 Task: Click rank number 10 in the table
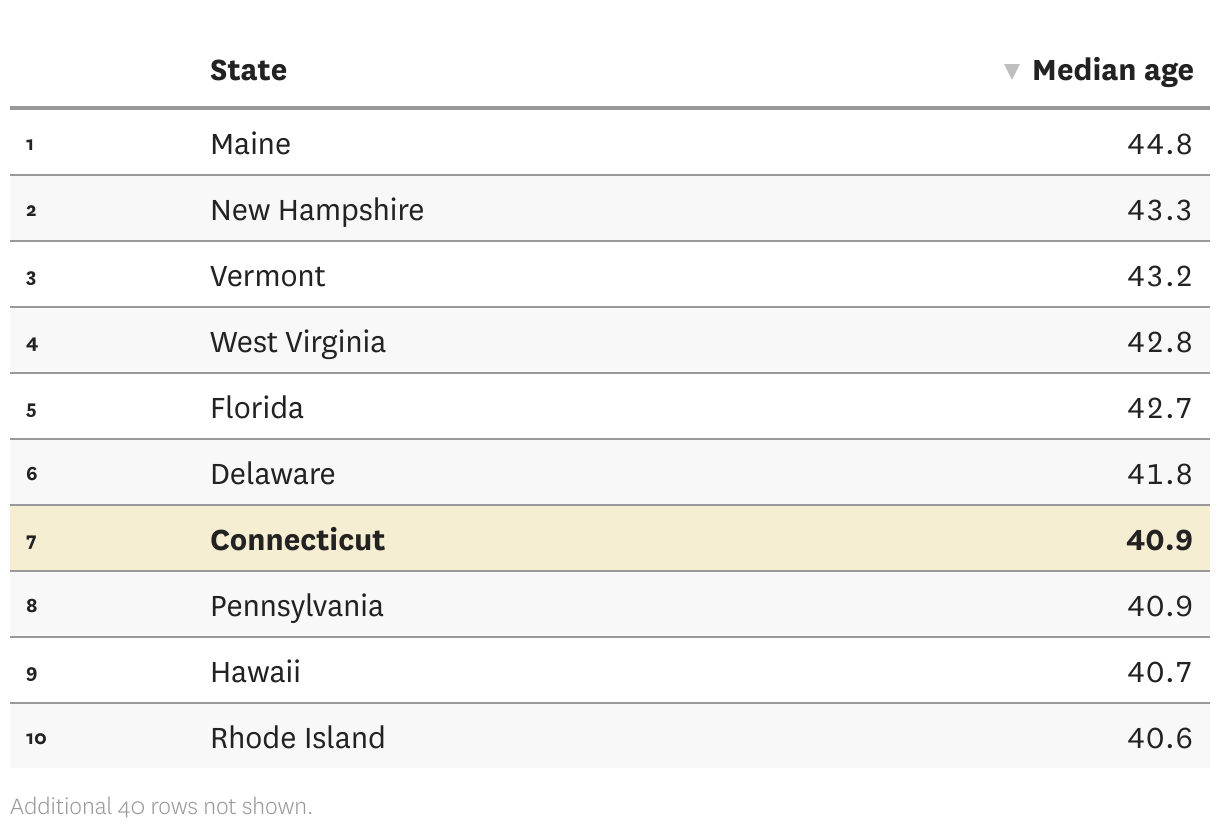tap(36, 738)
